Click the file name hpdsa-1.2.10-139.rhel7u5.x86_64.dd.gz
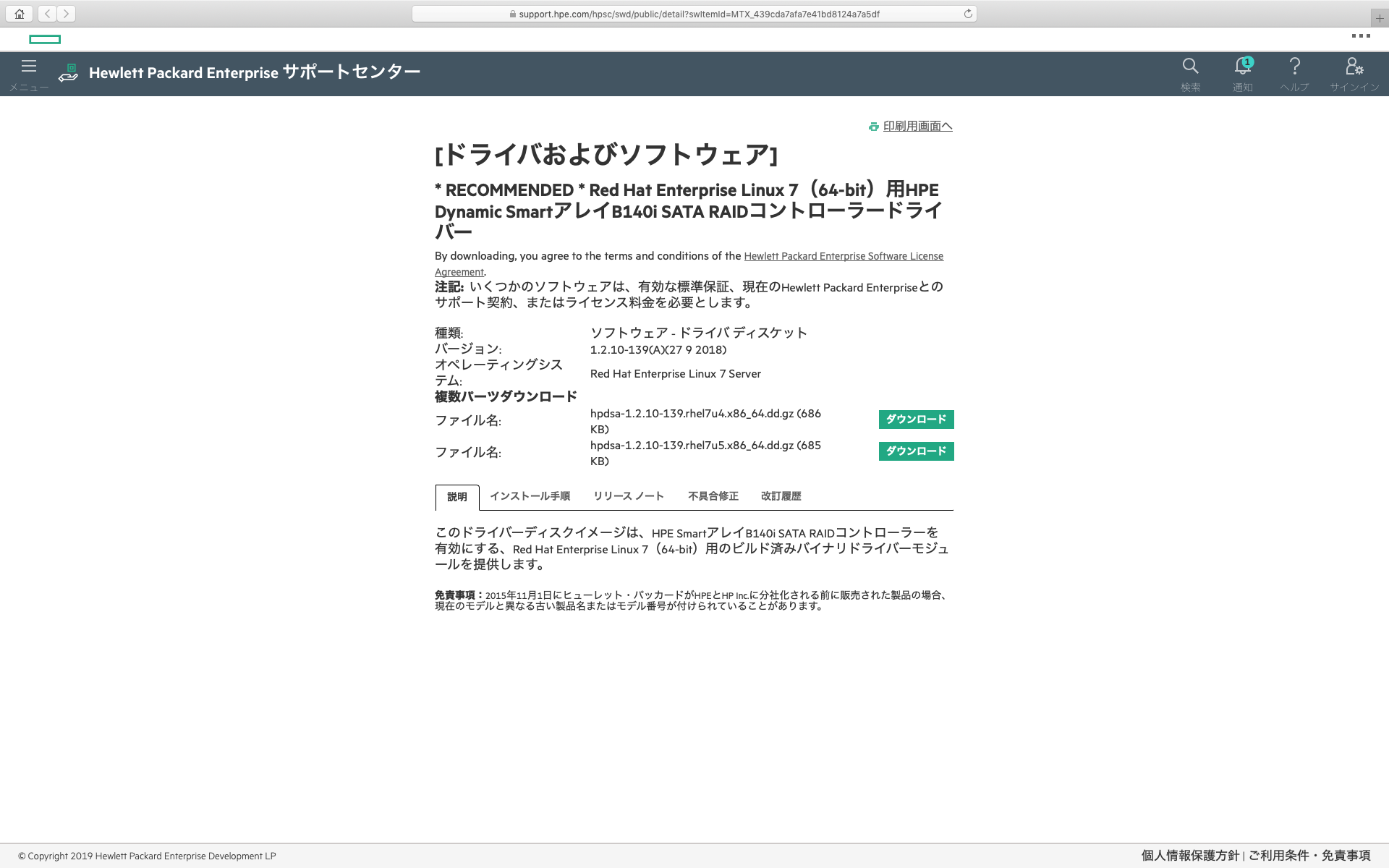This screenshot has height=868, width=1389. point(692,446)
